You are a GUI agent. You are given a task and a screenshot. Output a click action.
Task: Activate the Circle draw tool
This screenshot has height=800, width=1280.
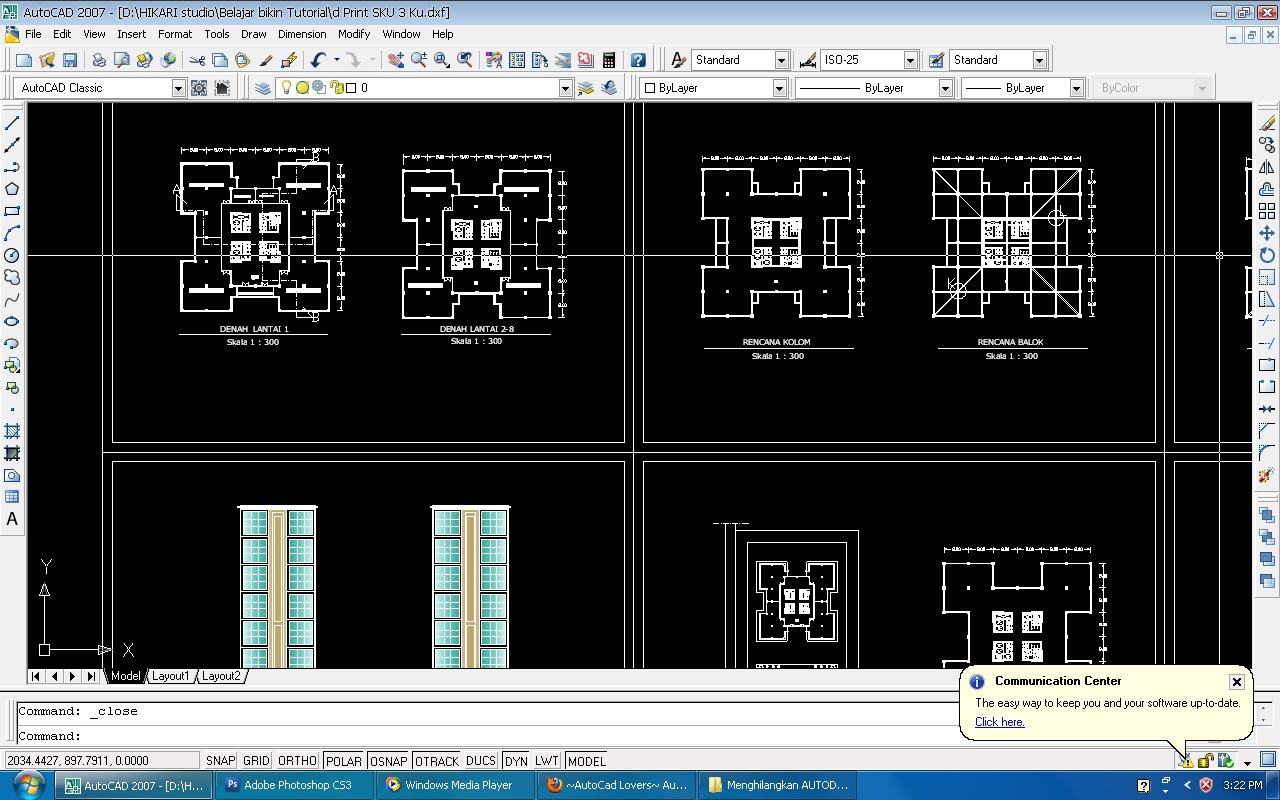(x=12, y=255)
